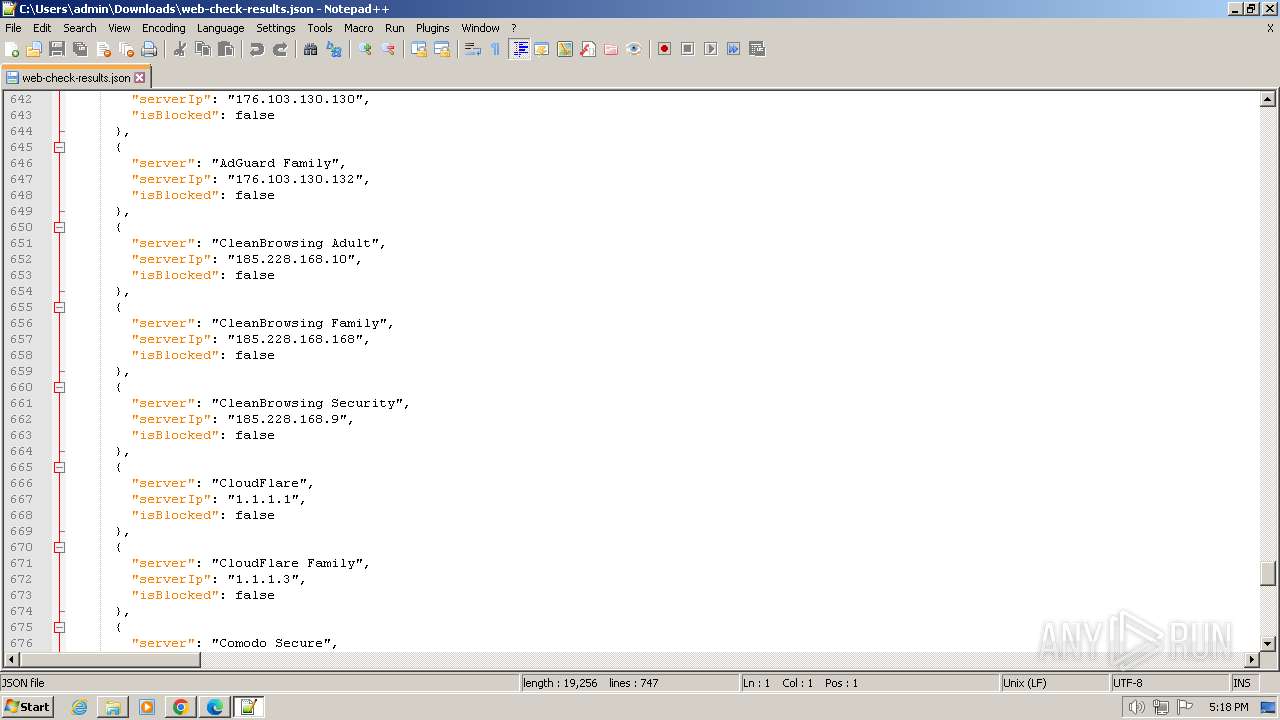Viewport: 1280px width, 720px height.
Task: Close the current document via toolbar icon
Action: click(x=103, y=49)
